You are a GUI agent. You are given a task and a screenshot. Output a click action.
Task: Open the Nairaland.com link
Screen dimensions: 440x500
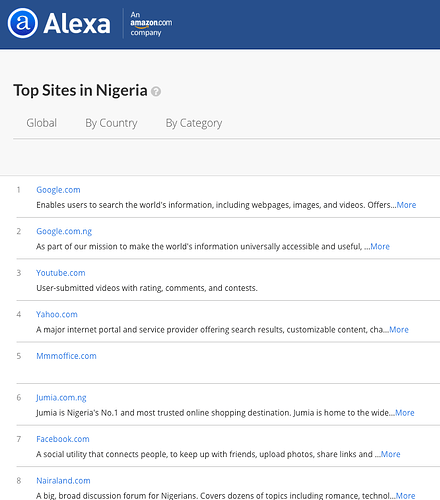pos(63,481)
